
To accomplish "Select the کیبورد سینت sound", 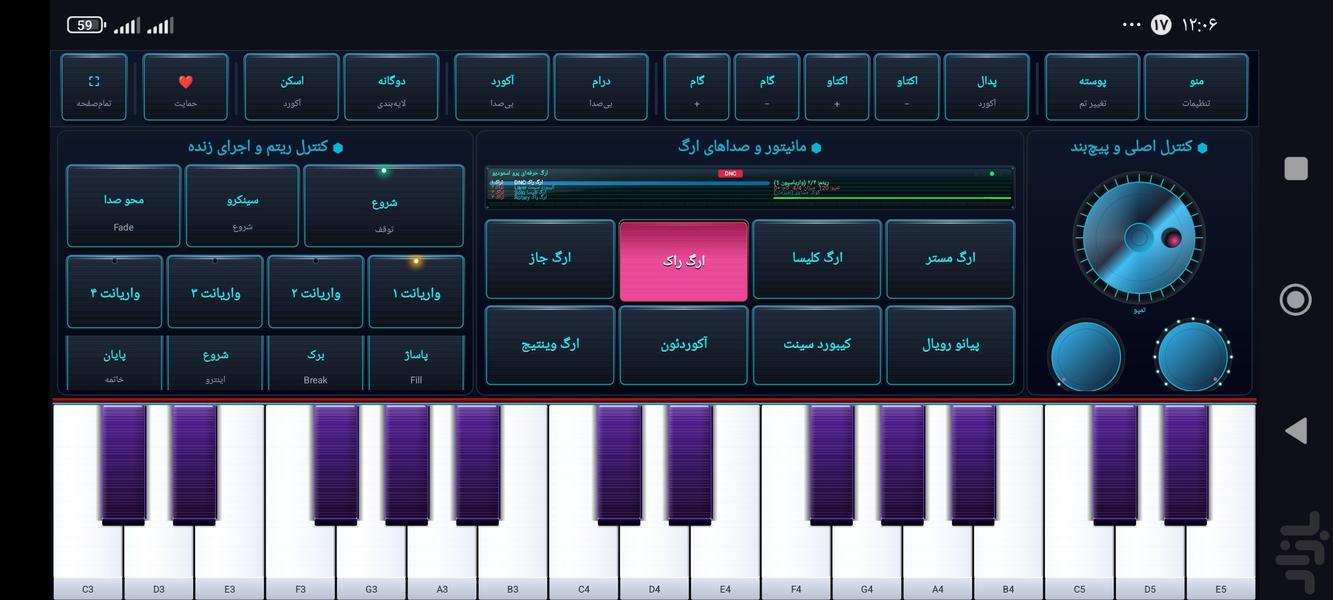I will (x=817, y=345).
